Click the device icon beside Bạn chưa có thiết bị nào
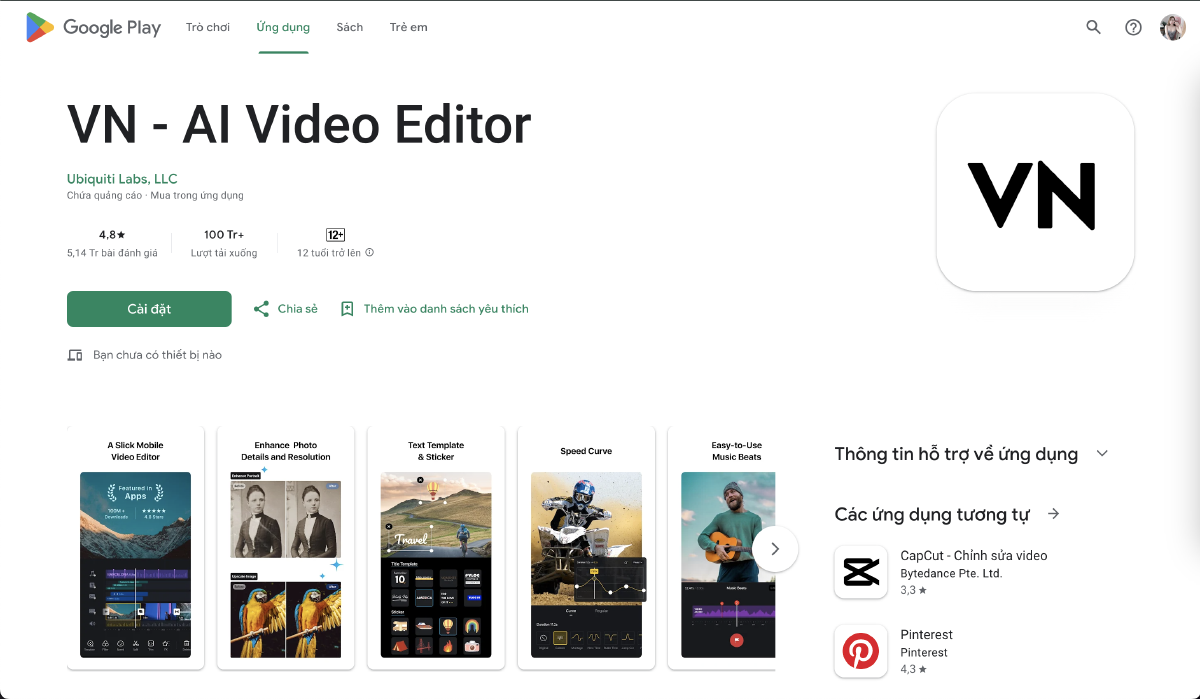The width and height of the screenshot is (1200, 699). [75, 355]
